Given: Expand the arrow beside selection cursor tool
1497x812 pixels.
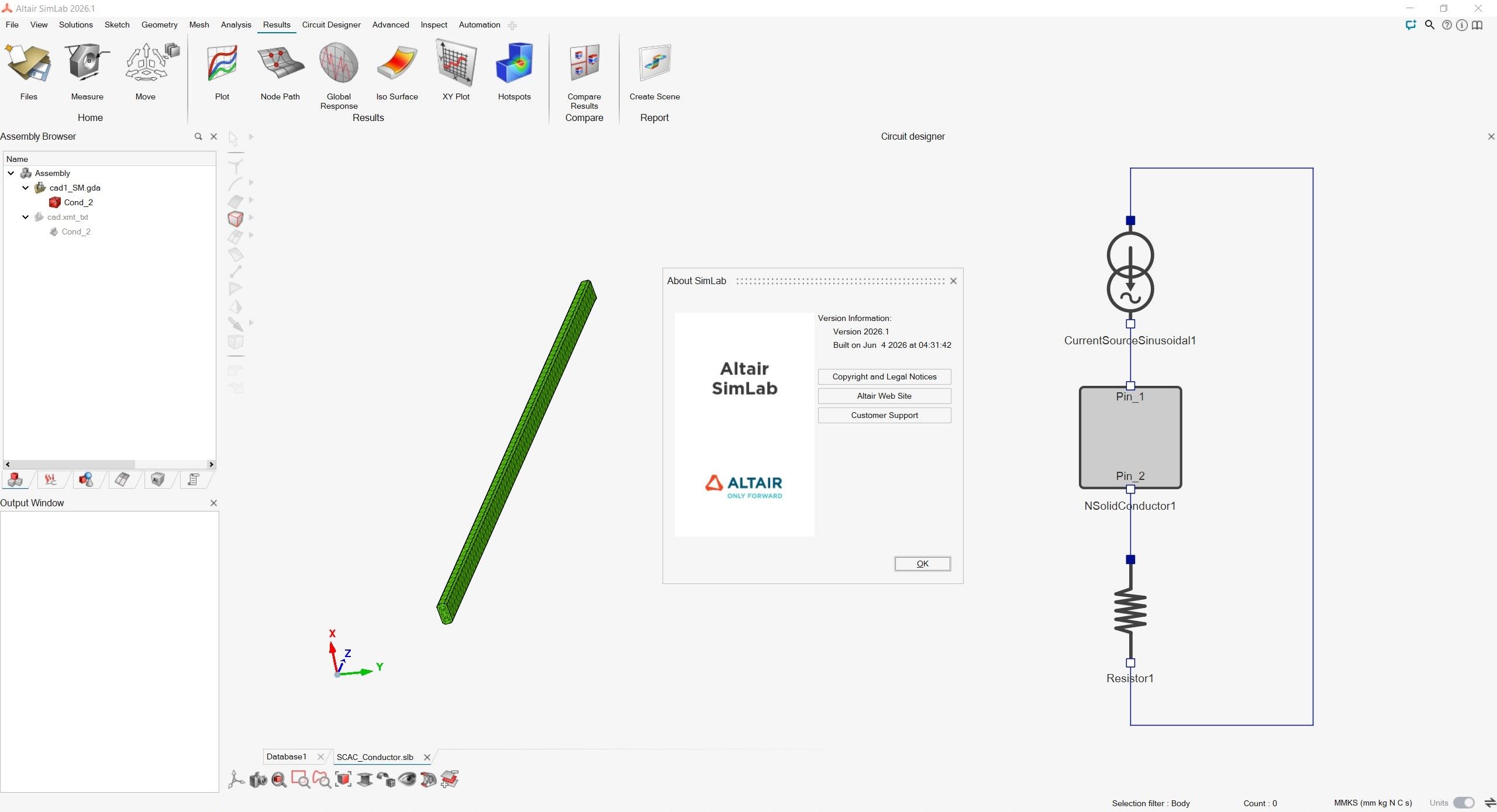Looking at the screenshot, I should 251,137.
